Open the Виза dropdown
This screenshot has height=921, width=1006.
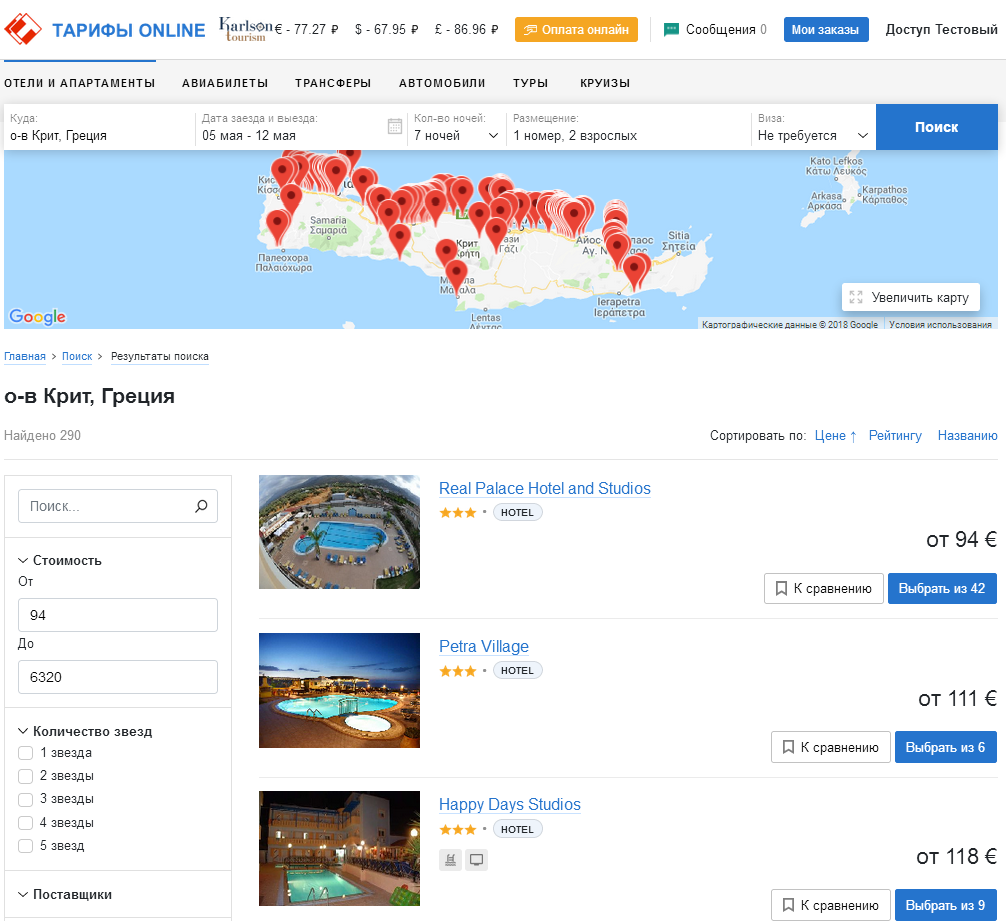pos(812,135)
